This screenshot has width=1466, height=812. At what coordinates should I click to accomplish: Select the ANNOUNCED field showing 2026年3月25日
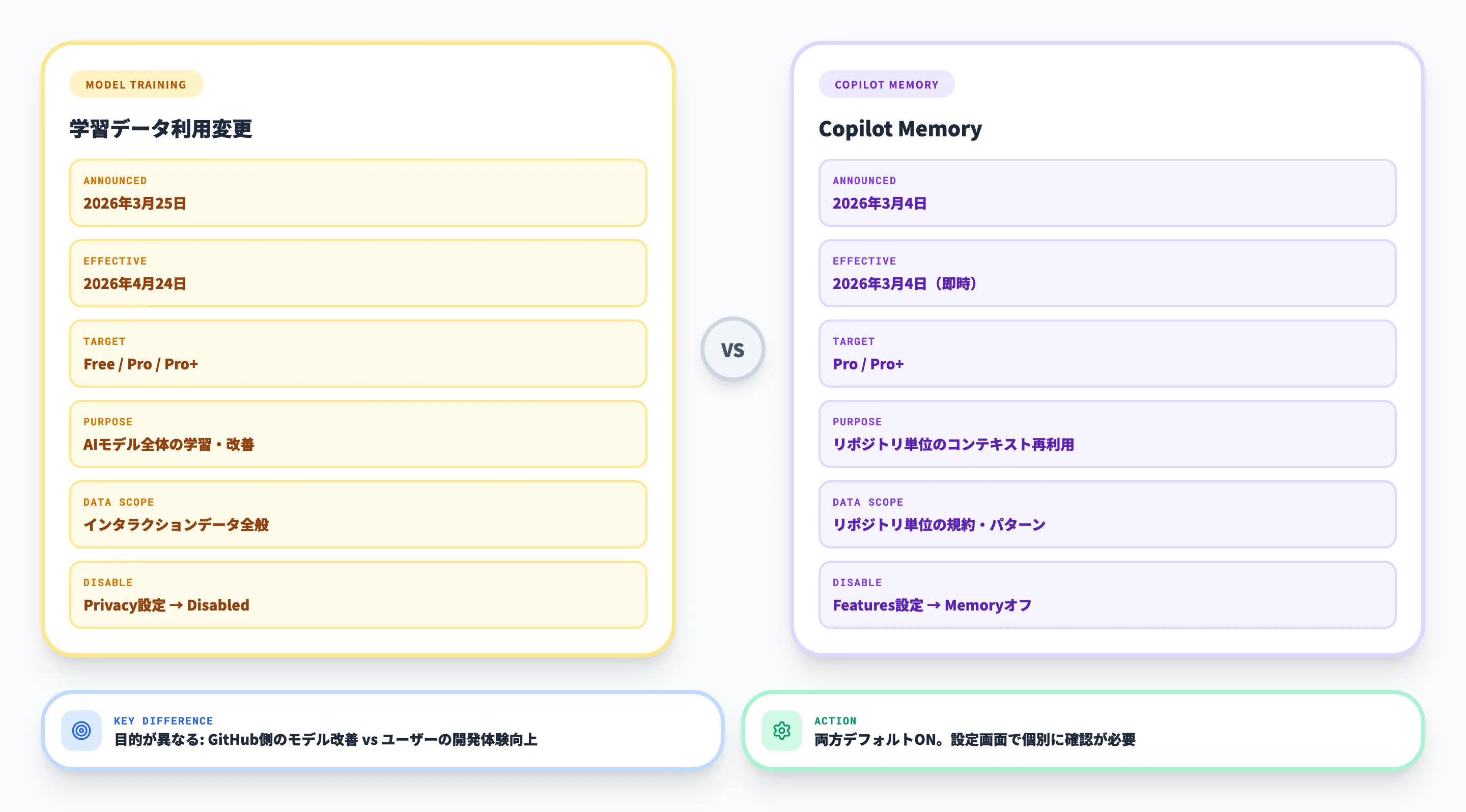click(x=357, y=193)
